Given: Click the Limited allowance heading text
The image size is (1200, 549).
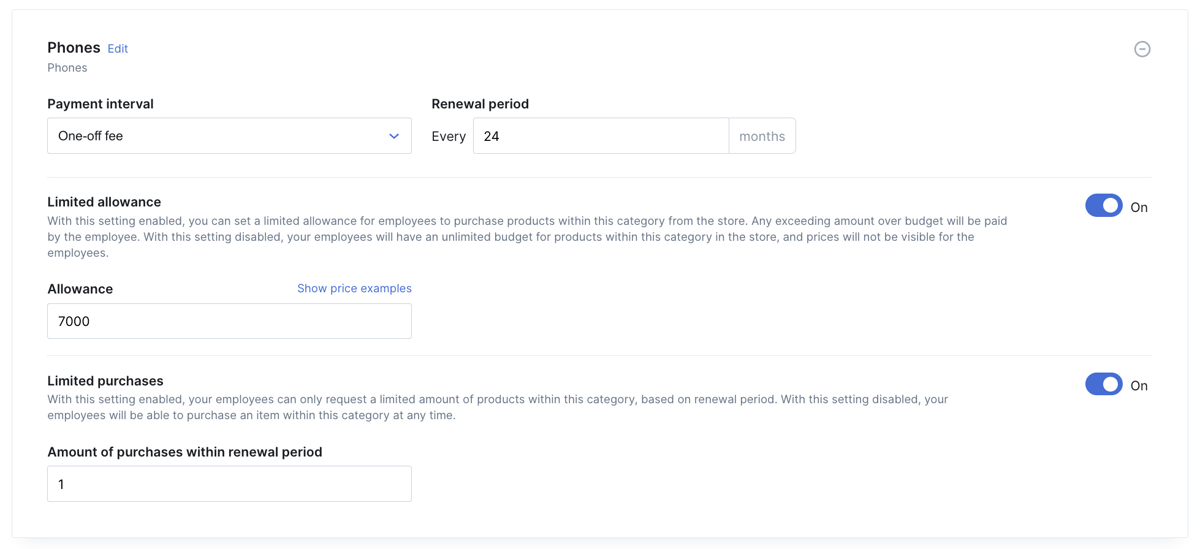Looking at the screenshot, I should pos(104,202).
